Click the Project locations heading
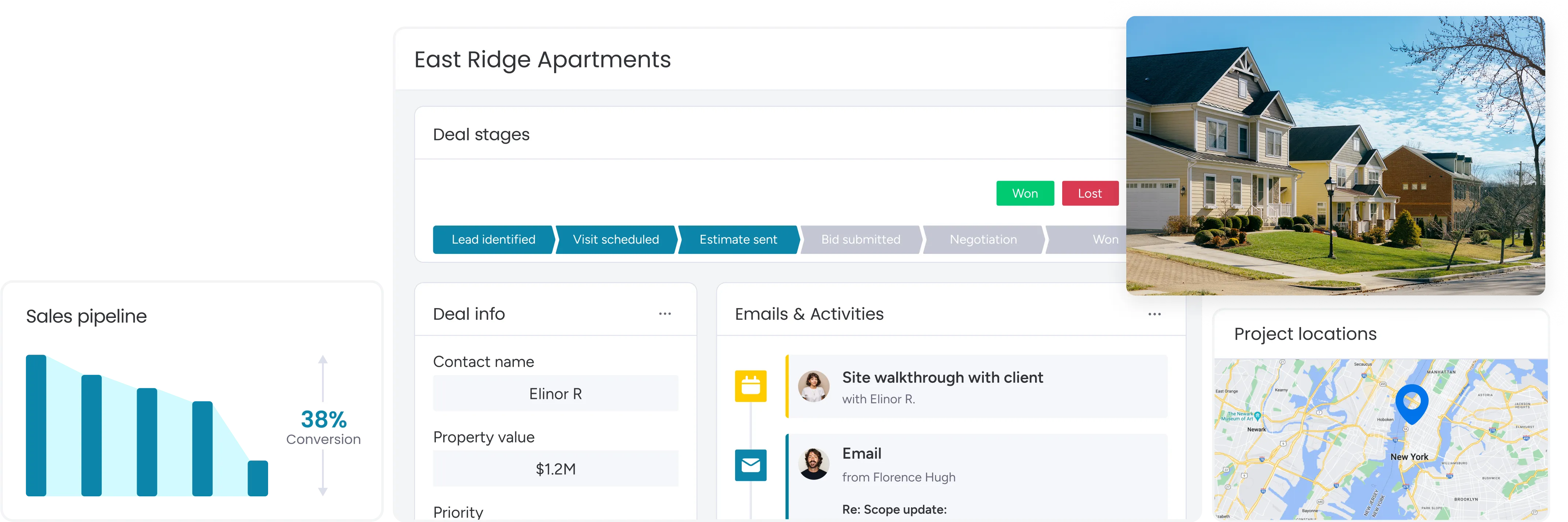The width and height of the screenshot is (1568, 522). coord(1305,334)
